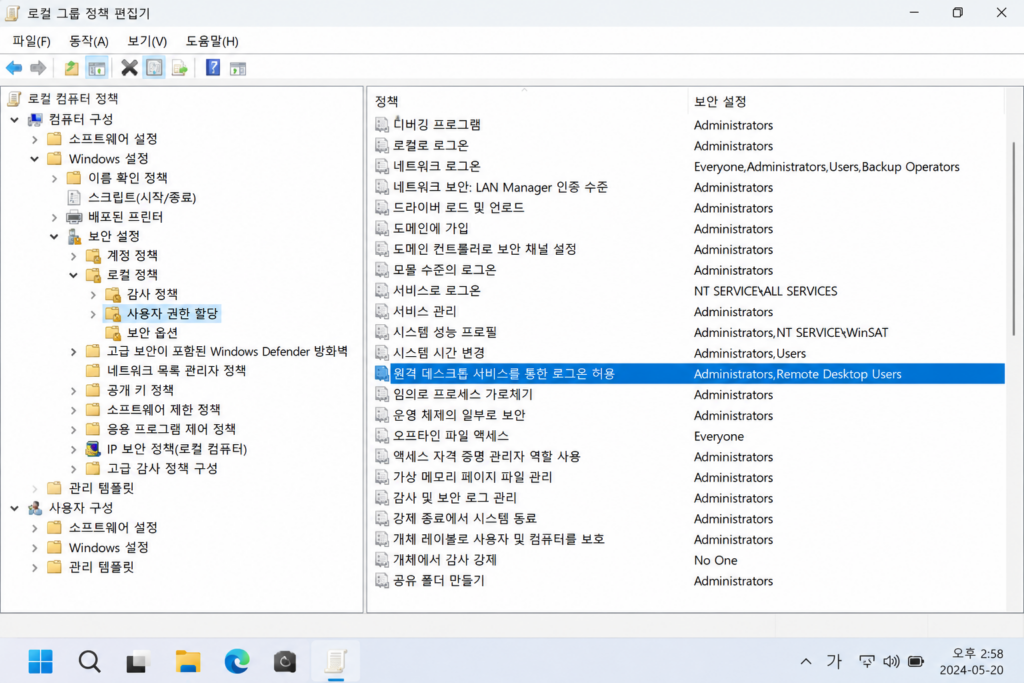This screenshot has width=1024, height=683.
Task: Sort by the 정책 column header
Action: (528, 101)
